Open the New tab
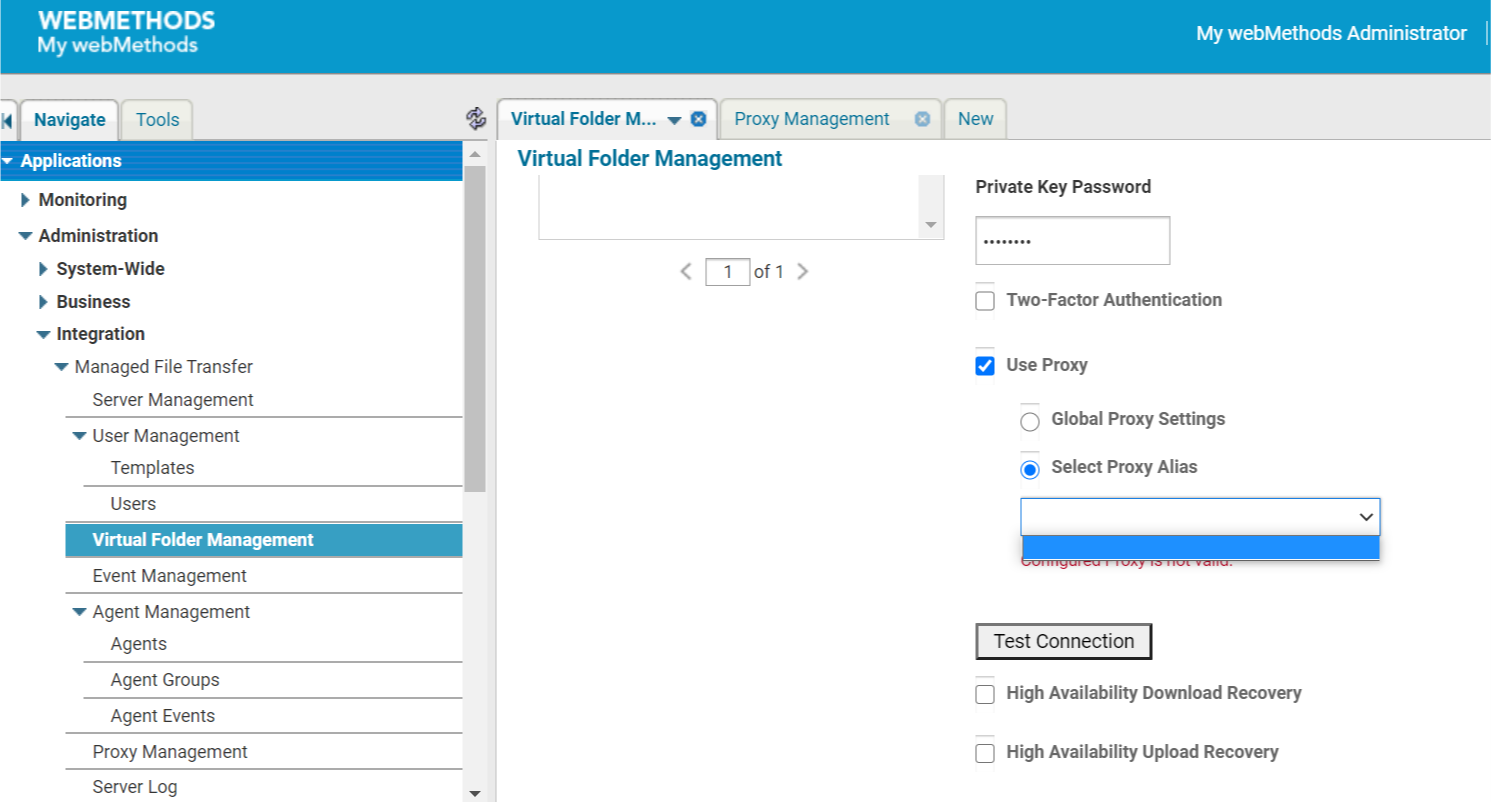This screenshot has width=1491, height=802. (x=975, y=119)
